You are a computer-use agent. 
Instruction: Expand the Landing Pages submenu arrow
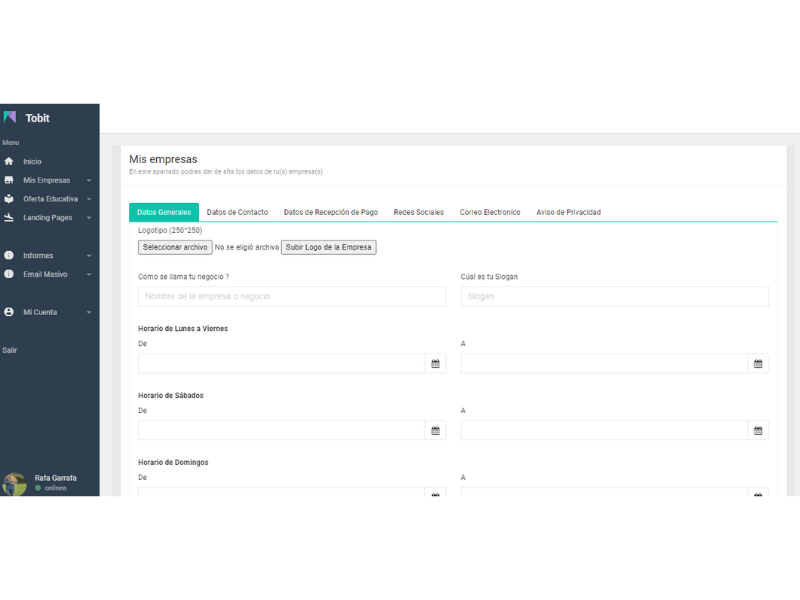89,218
